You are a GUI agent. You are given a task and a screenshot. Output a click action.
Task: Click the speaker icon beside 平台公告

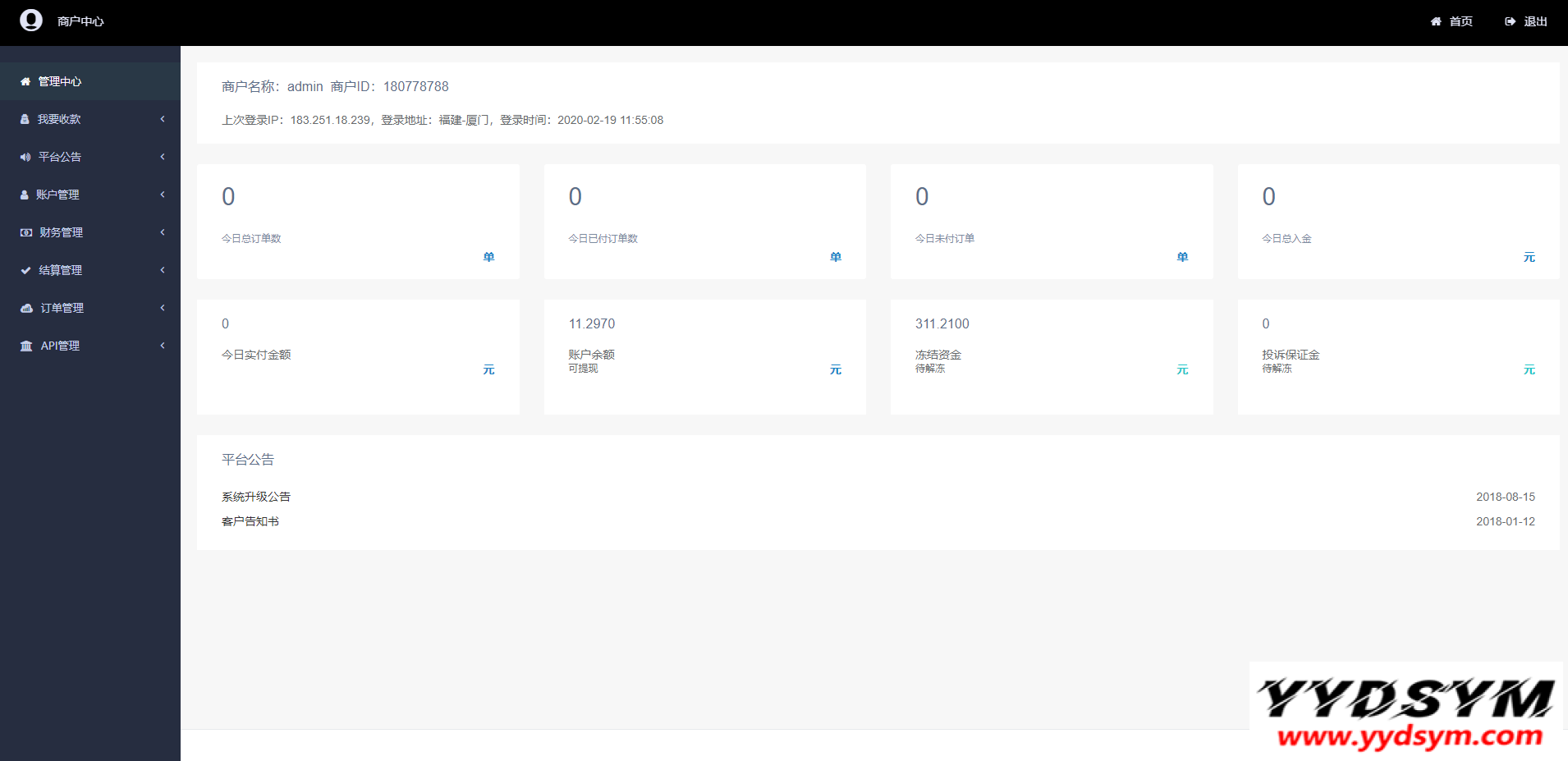click(25, 158)
